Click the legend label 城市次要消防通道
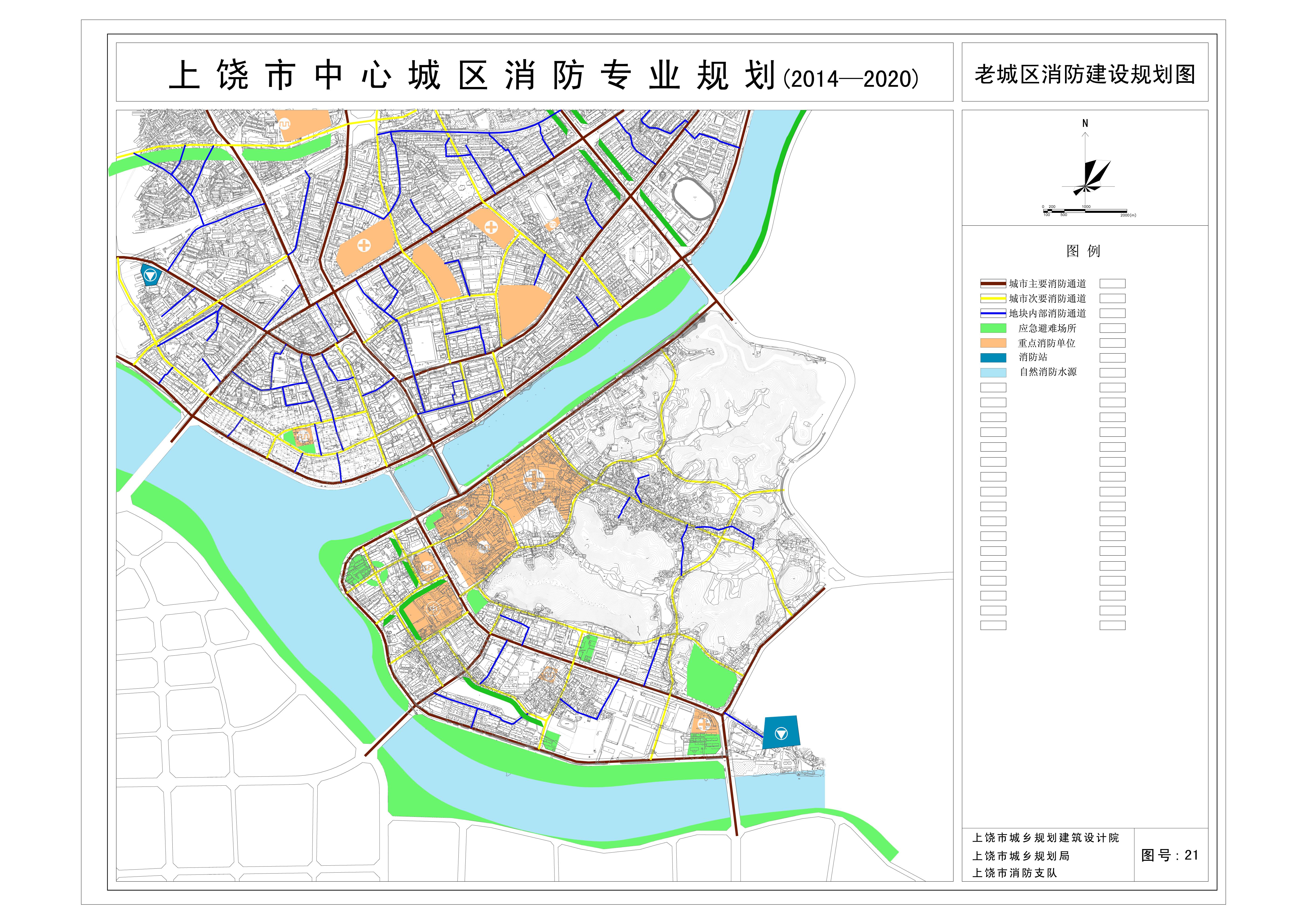 (1047, 298)
